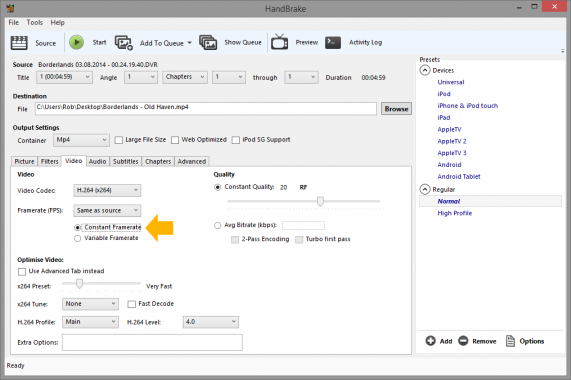Switch to the Picture tab
The height and width of the screenshot is (380, 571).
24,161
